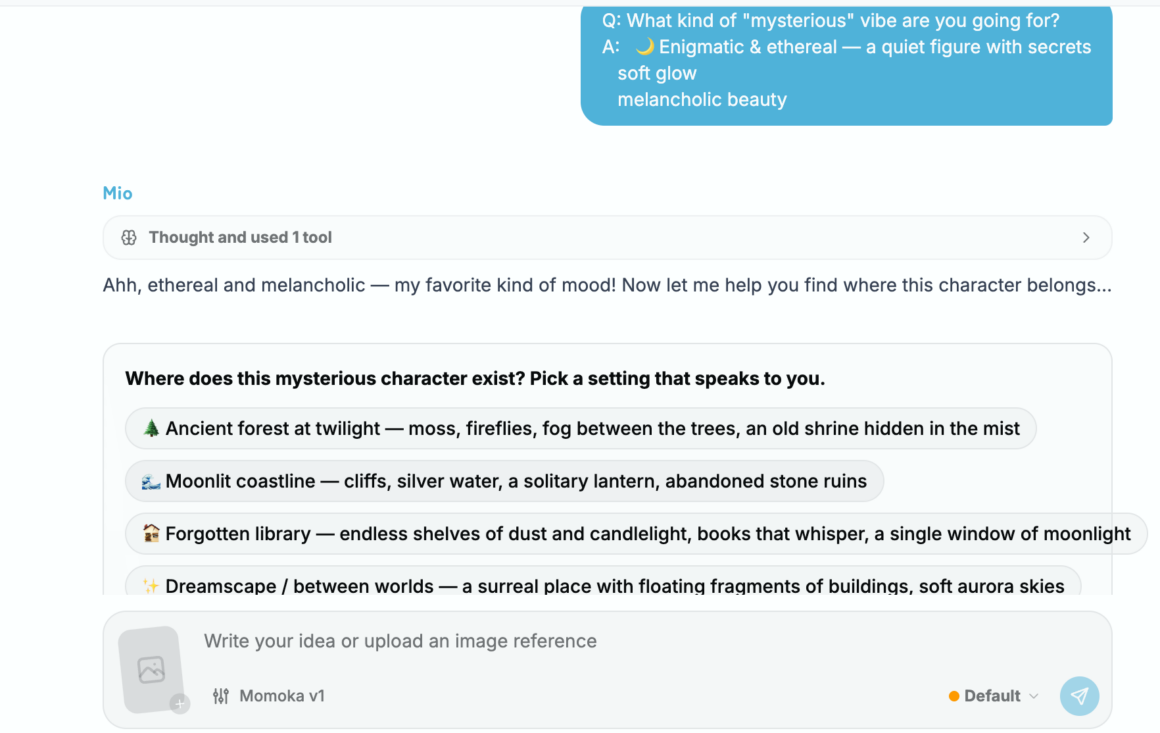Send the message with the paper plane button
Screen dimensions: 1160x733
[x=1079, y=696]
